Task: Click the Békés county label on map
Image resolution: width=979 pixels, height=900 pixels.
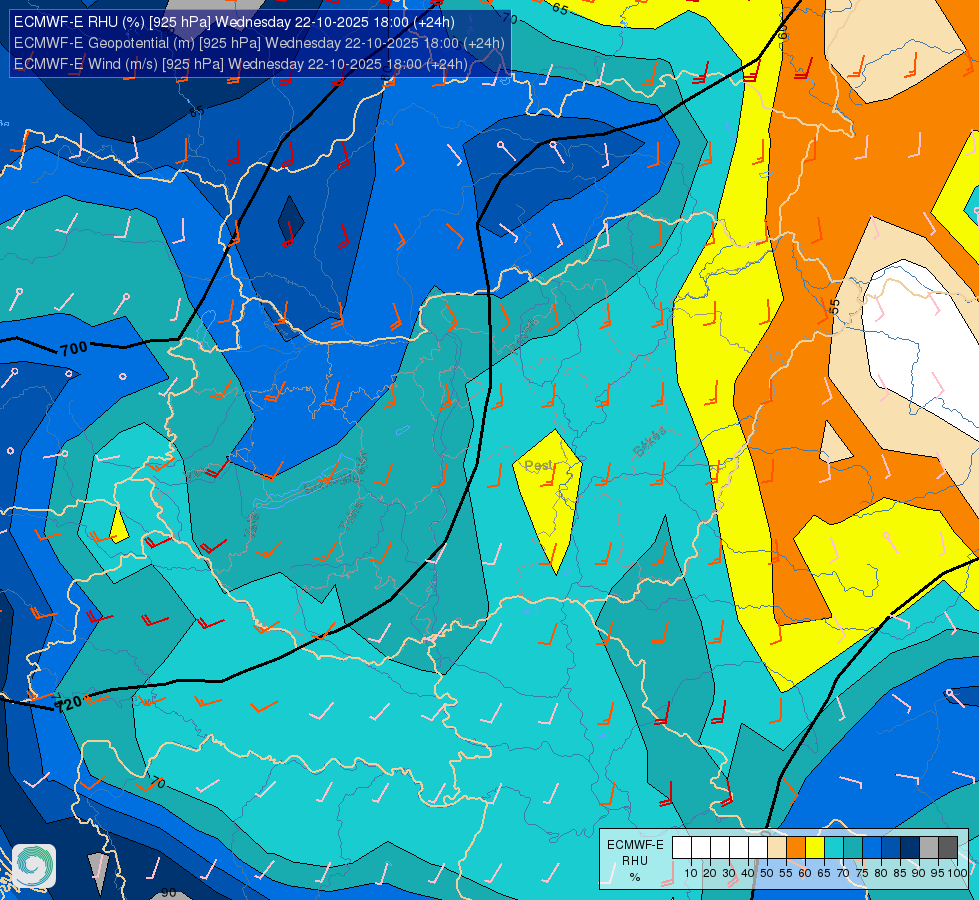Action: (650, 442)
